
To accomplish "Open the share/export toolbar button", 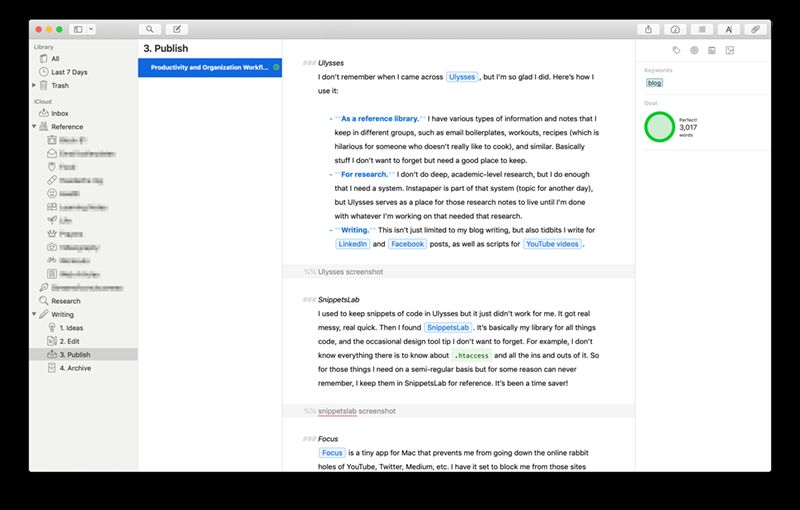I will coord(647,29).
